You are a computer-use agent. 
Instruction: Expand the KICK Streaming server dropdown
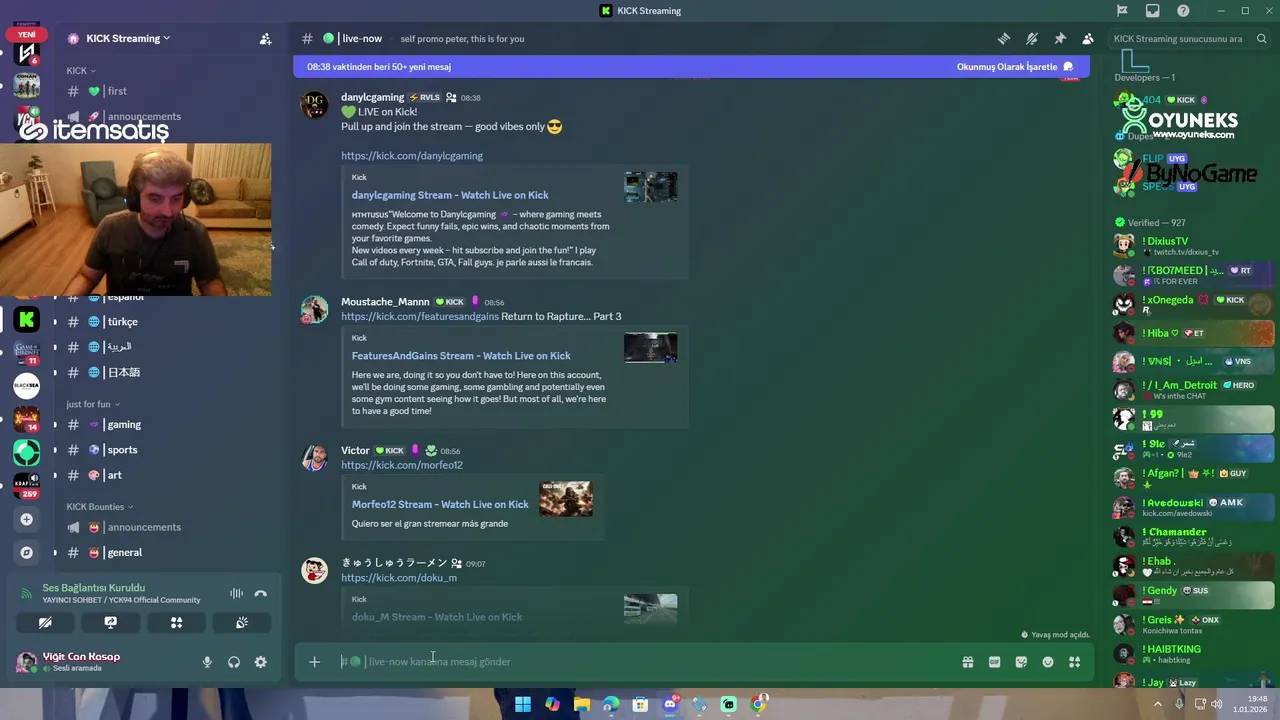click(x=128, y=38)
